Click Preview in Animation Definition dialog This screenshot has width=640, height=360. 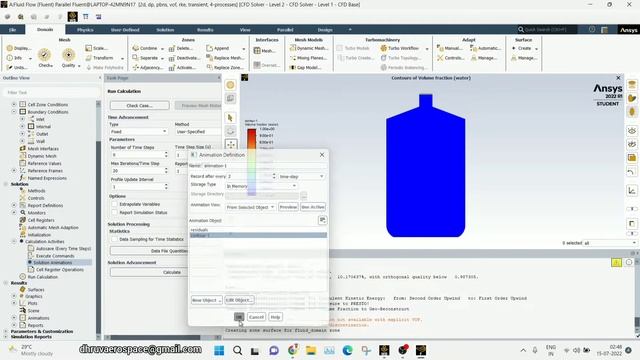click(288, 207)
